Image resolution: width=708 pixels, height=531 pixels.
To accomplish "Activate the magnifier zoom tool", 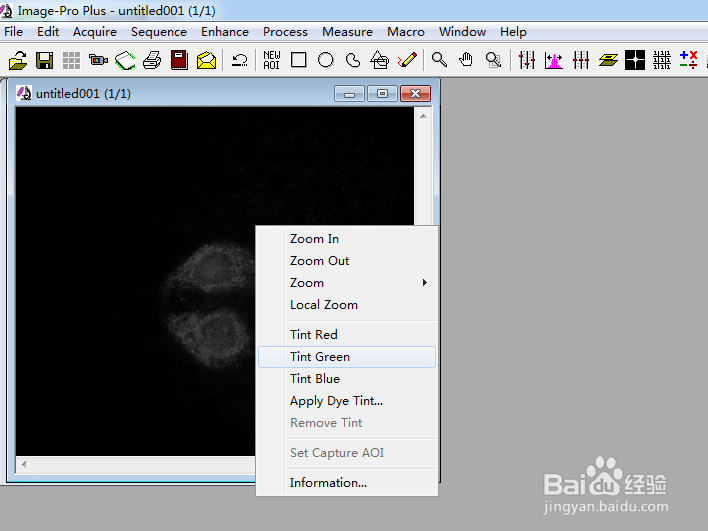I will 439,60.
